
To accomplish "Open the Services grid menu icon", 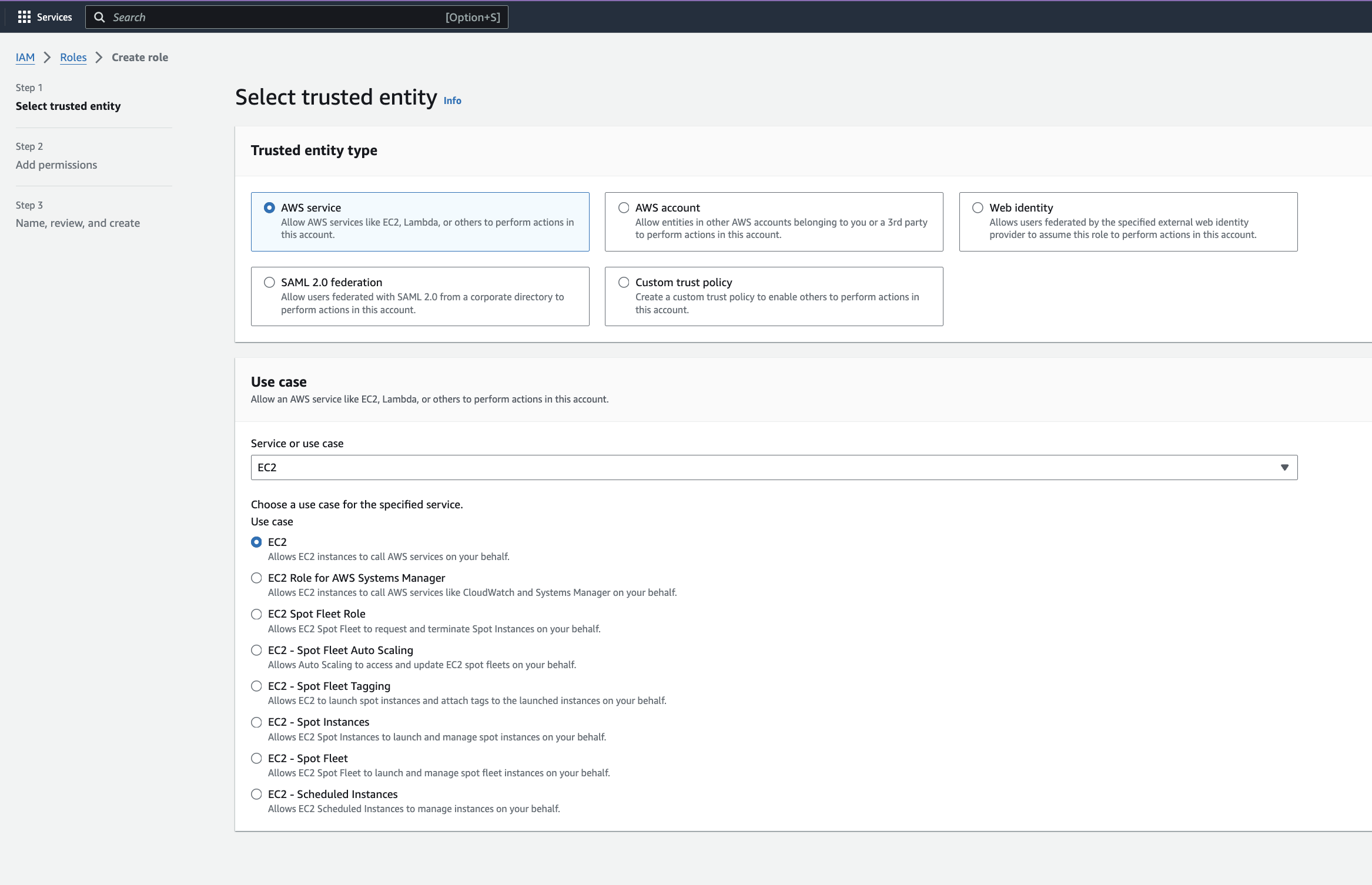I will tap(24, 17).
